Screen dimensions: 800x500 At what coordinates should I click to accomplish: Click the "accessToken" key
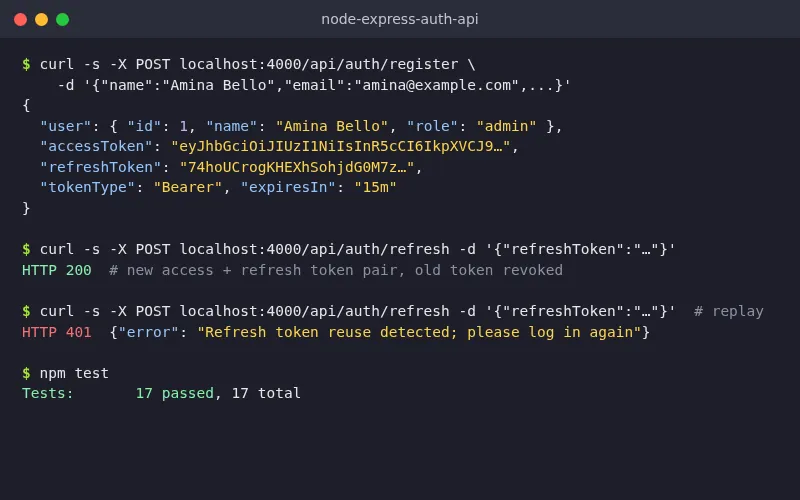[96, 146]
